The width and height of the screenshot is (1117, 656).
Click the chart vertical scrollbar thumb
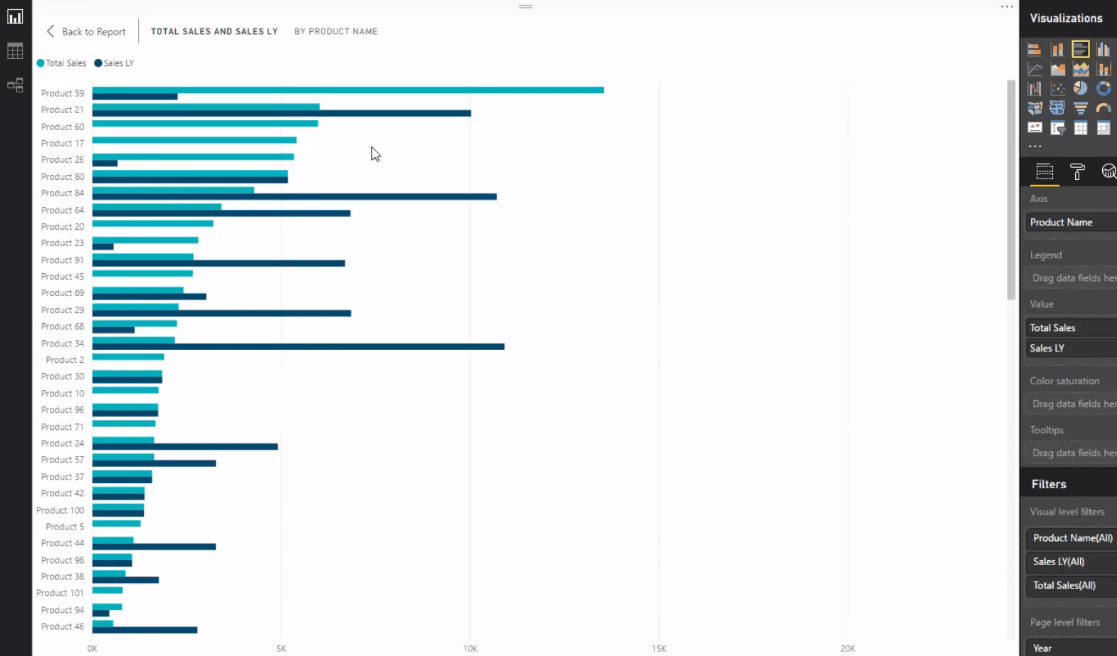click(x=1011, y=189)
